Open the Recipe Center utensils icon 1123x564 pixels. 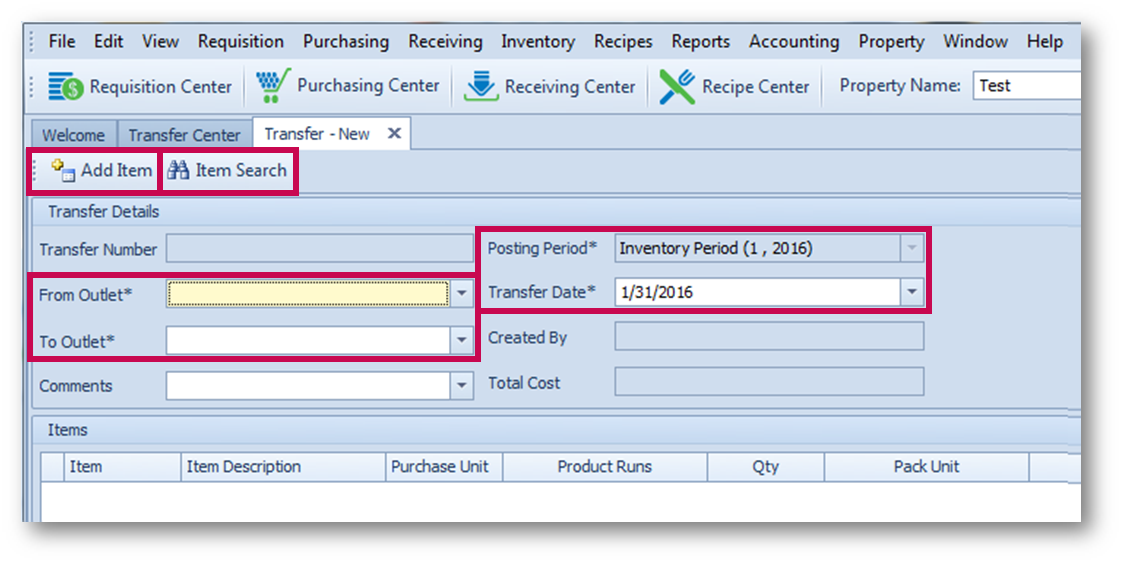pyautogui.click(x=677, y=87)
